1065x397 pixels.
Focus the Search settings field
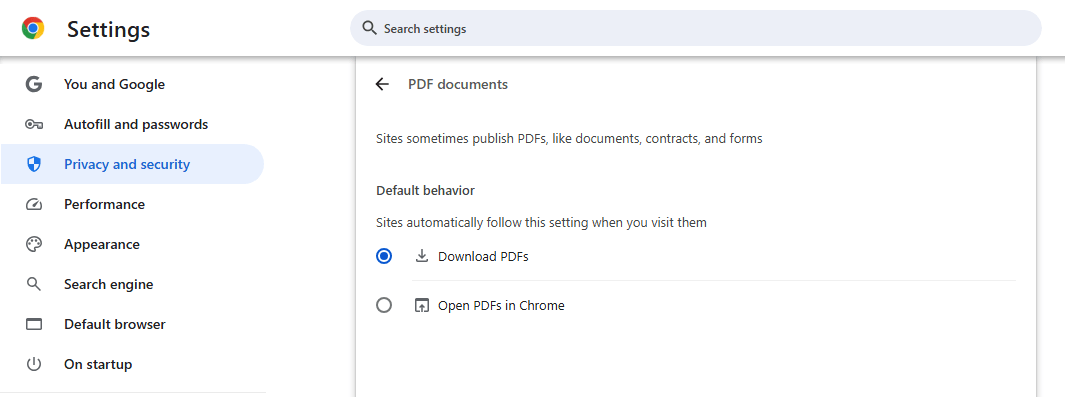(x=696, y=29)
